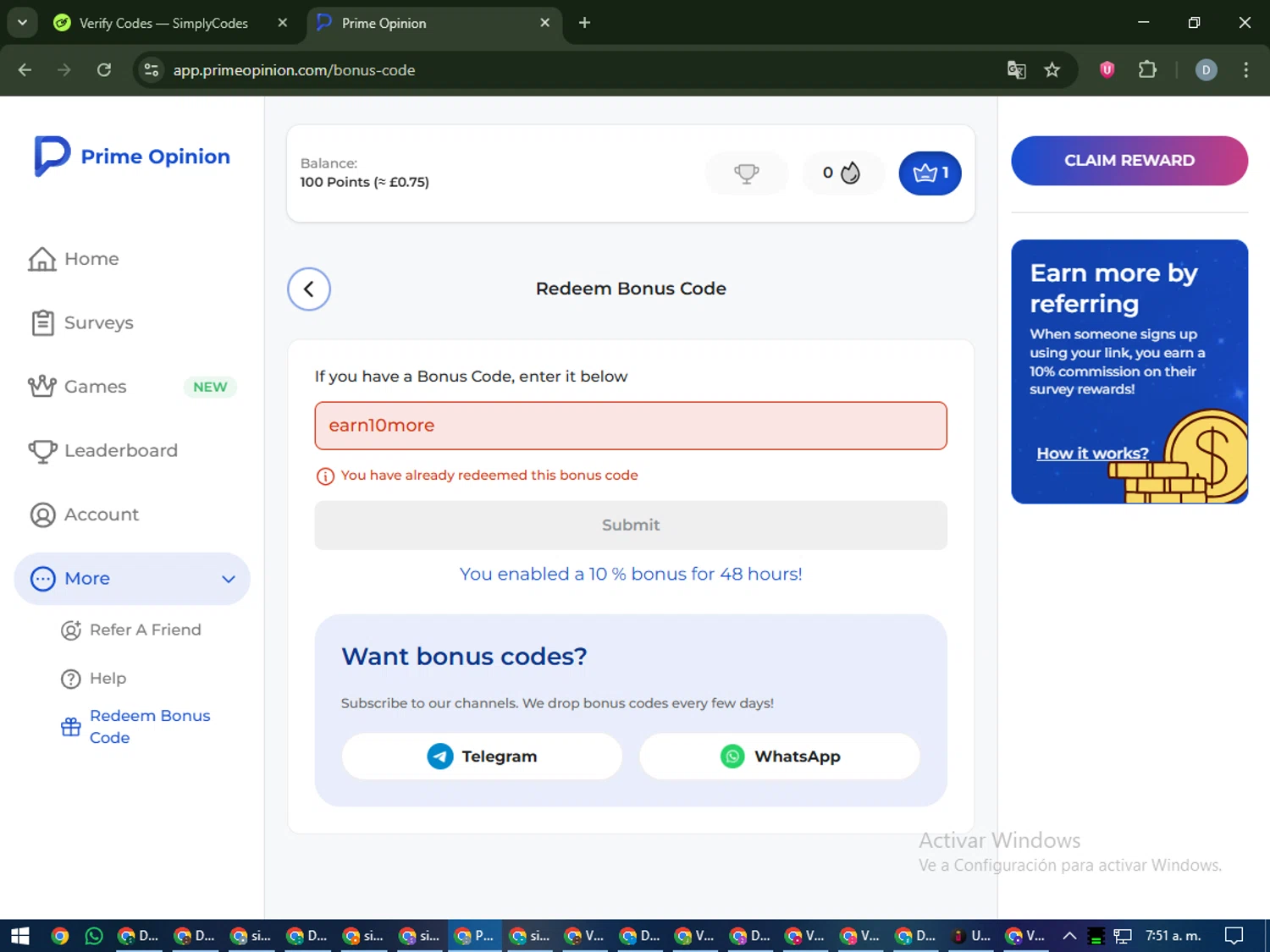Click the site information icon in address bar

click(152, 70)
